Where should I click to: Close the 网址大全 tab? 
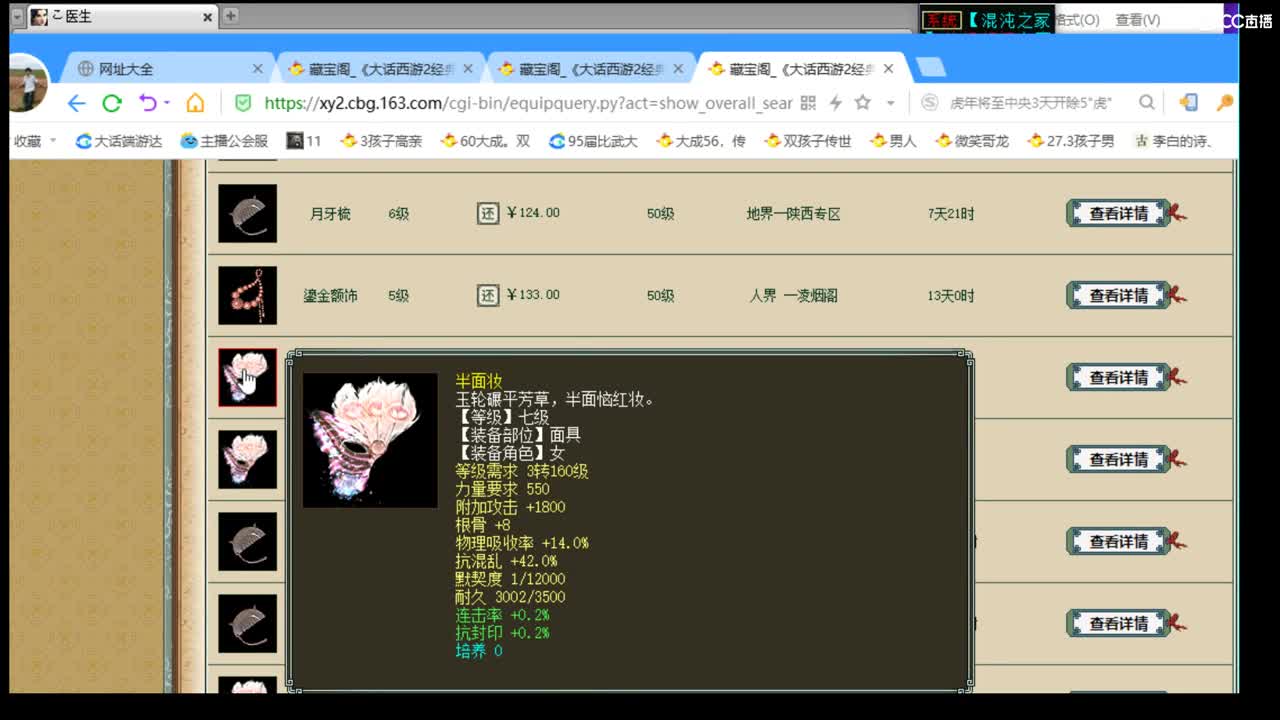pyautogui.click(x=257, y=69)
